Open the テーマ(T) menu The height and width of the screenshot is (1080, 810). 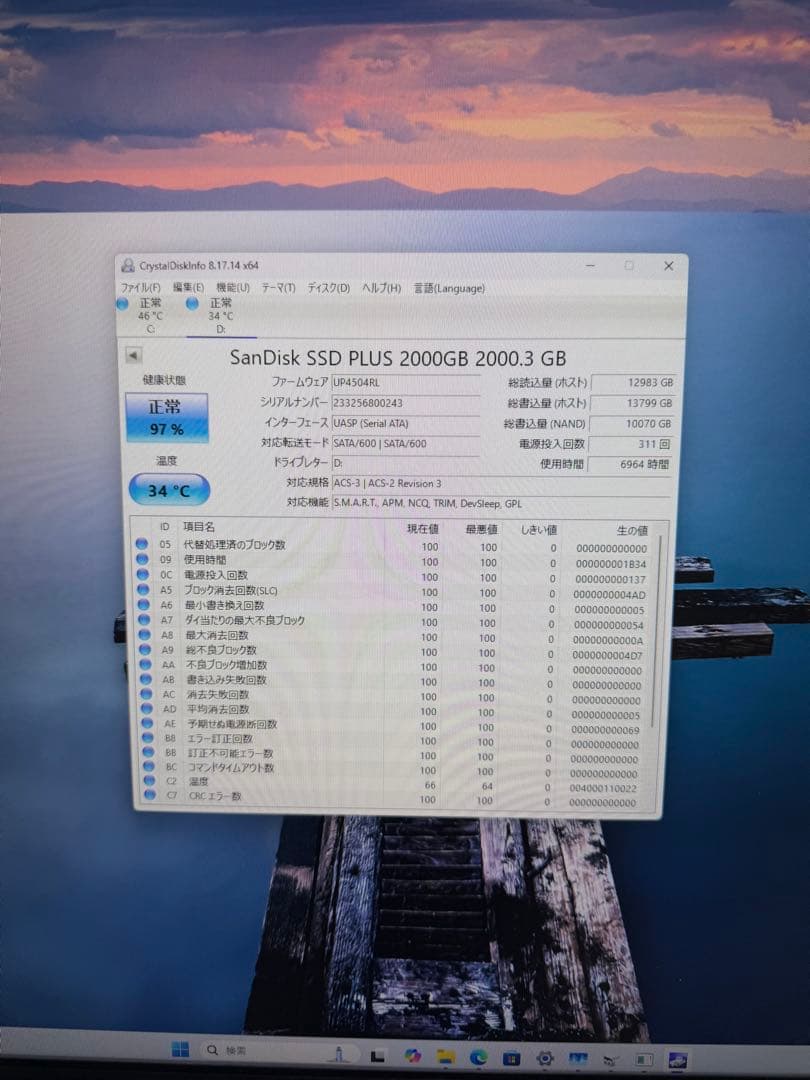pyautogui.click(x=278, y=288)
